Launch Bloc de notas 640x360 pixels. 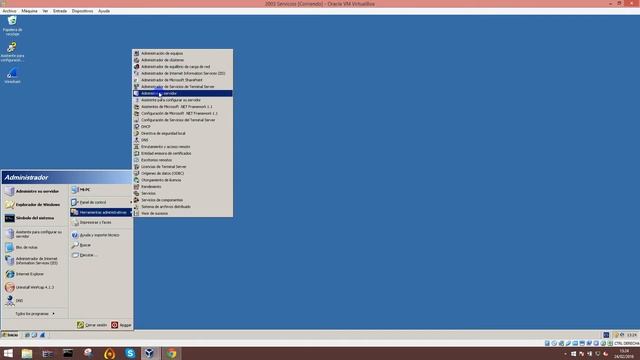tap(35, 247)
